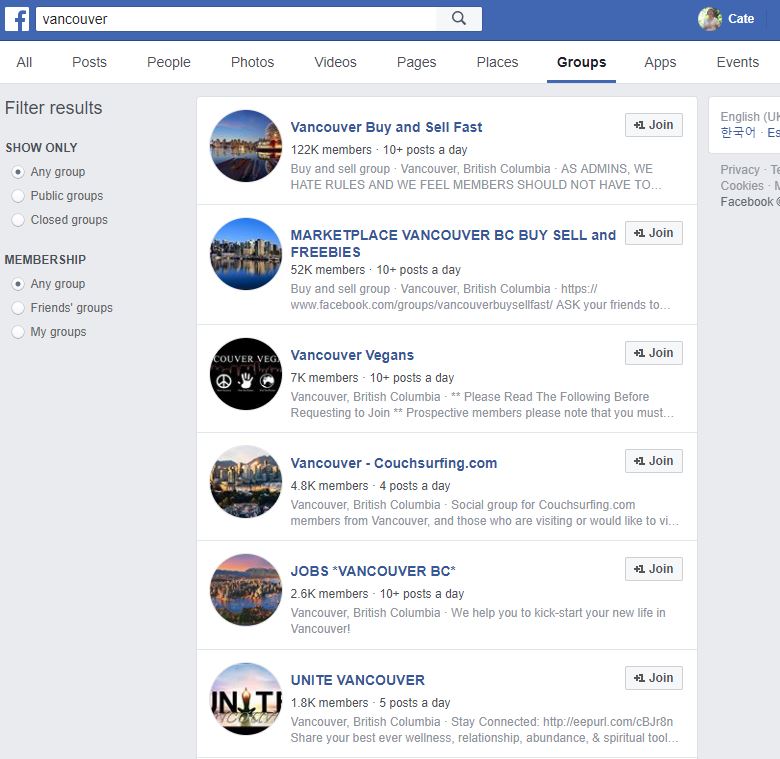Screen dimensions: 780x759
Task: Click the UNITE VANCOUVER group thumbnail
Action: pyautogui.click(x=246, y=699)
